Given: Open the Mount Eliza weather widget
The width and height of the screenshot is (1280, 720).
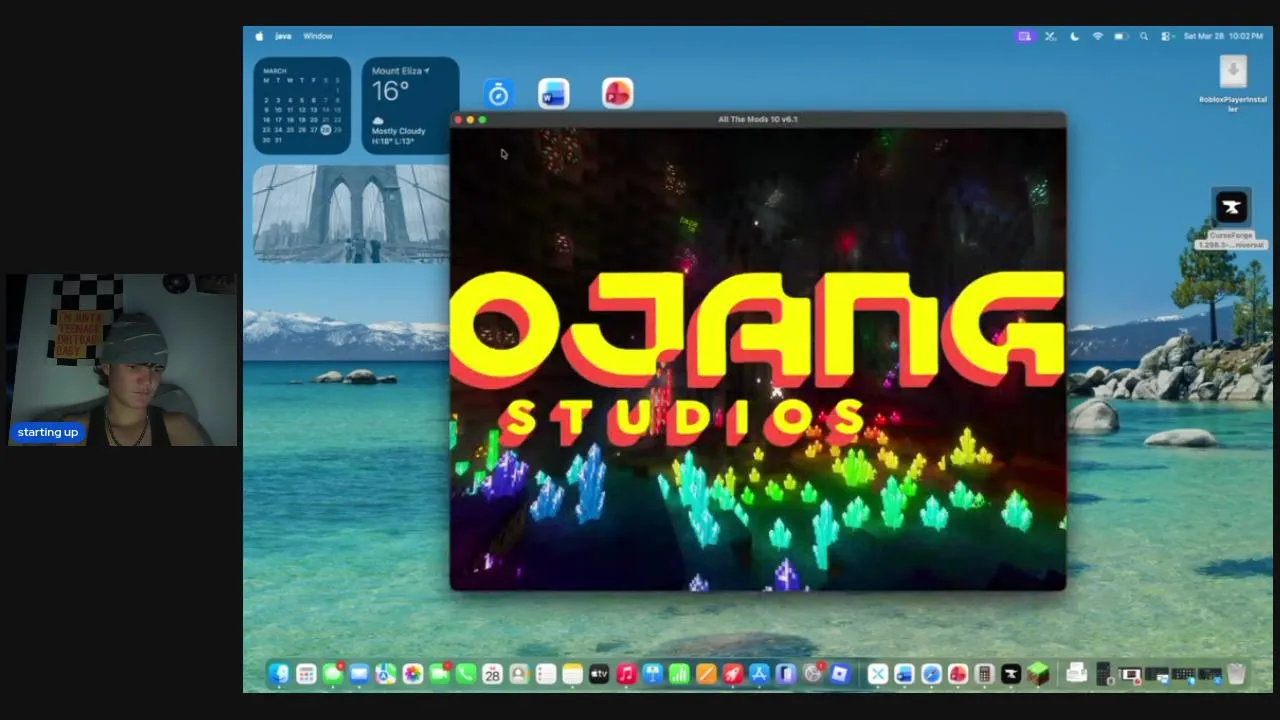Looking at the screenshot, I should pyautogui.click(x=410, y=106).
